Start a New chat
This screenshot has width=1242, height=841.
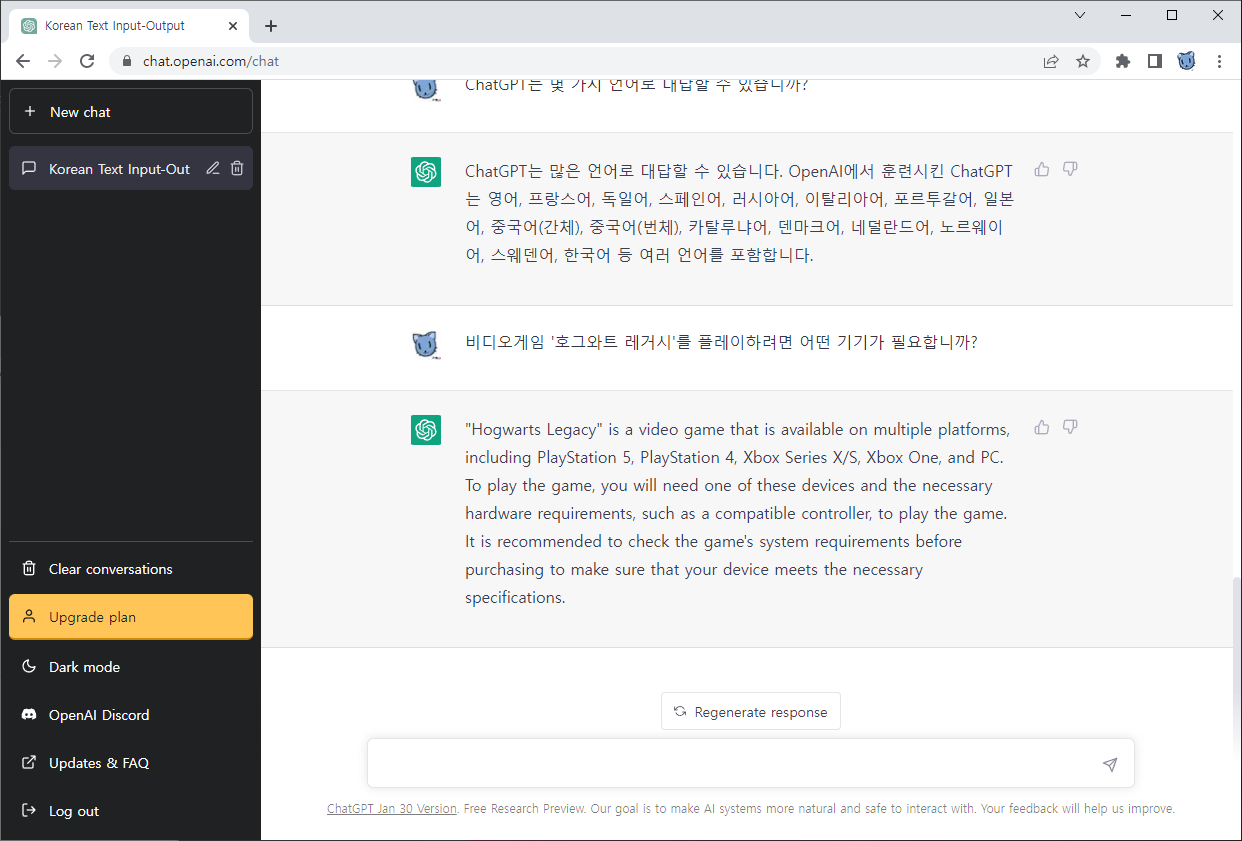point(131,112)
